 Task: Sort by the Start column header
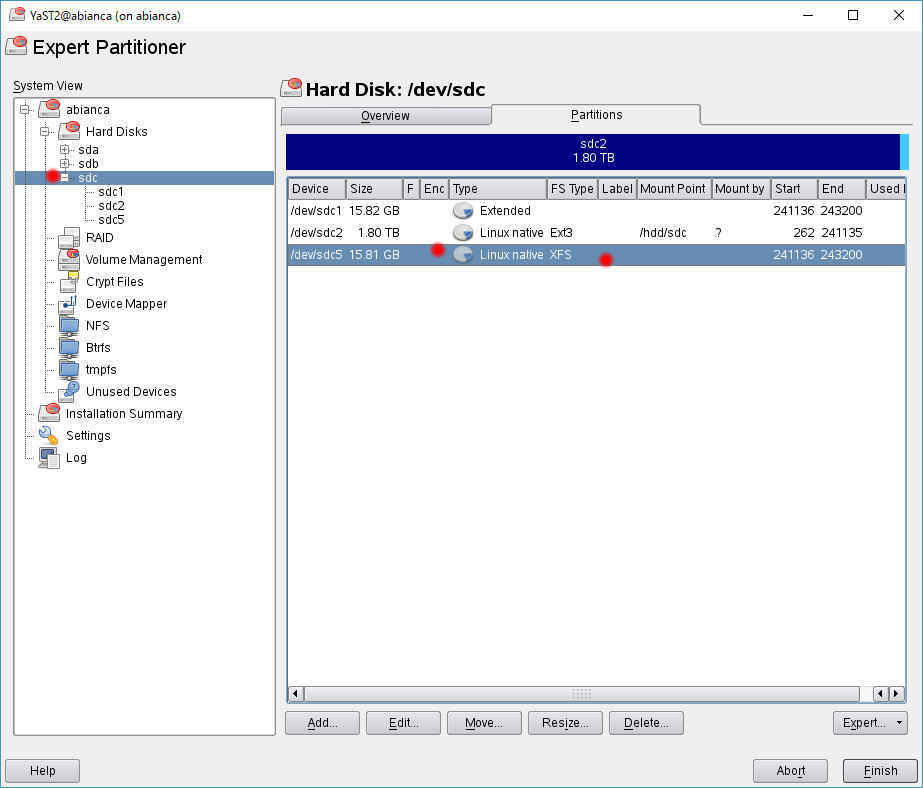pos(794,189)
